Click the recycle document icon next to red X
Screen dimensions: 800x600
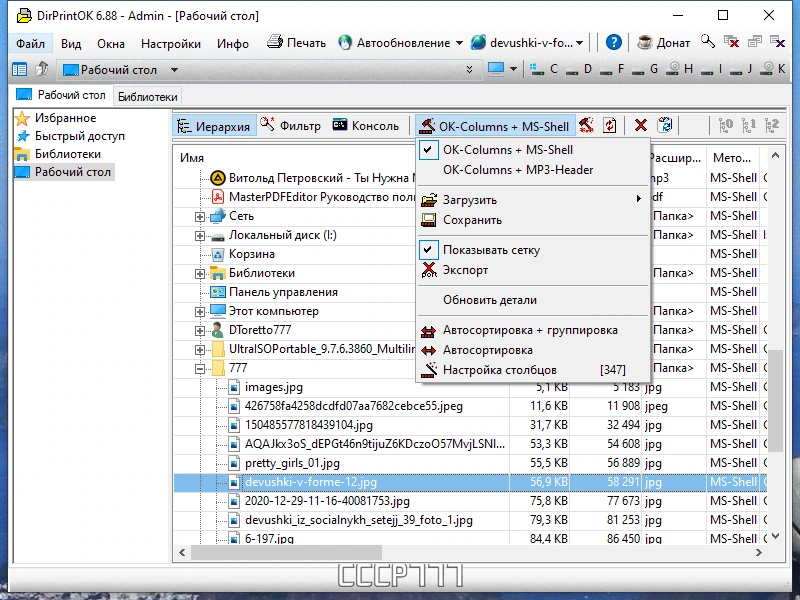coord(665,125)
